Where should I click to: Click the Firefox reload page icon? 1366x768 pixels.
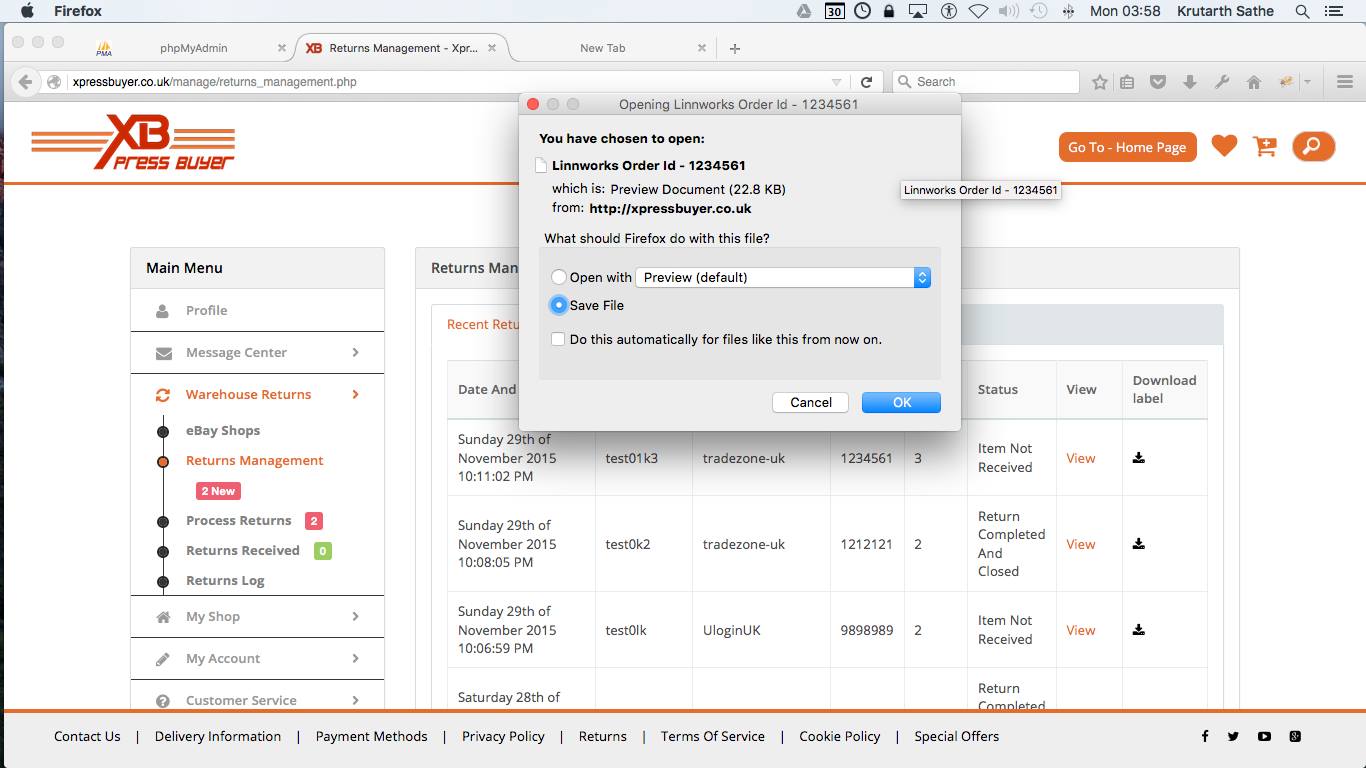pos(866,82)
